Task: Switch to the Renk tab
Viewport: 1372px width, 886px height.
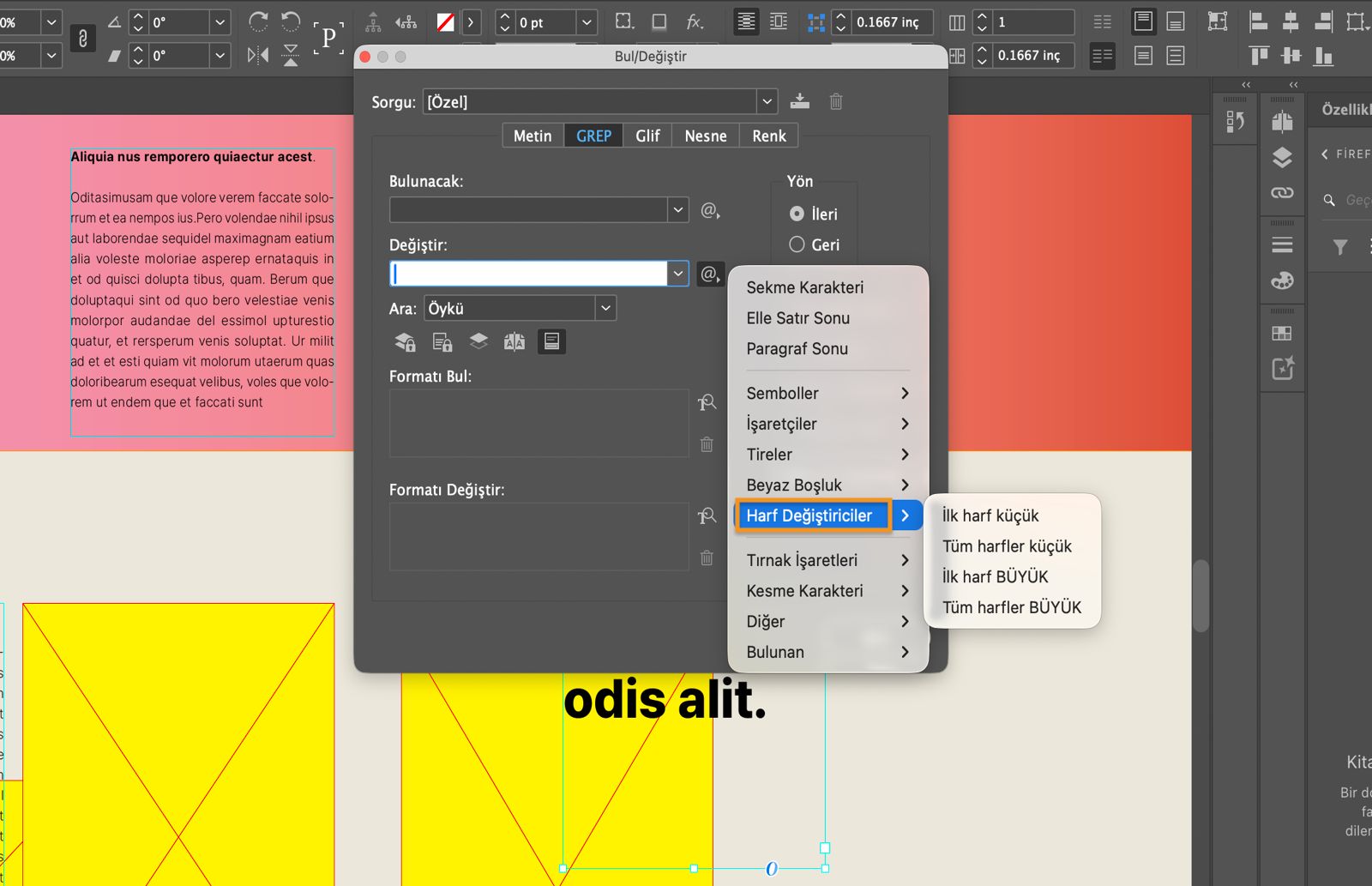Action: click(x=769, y=136)
